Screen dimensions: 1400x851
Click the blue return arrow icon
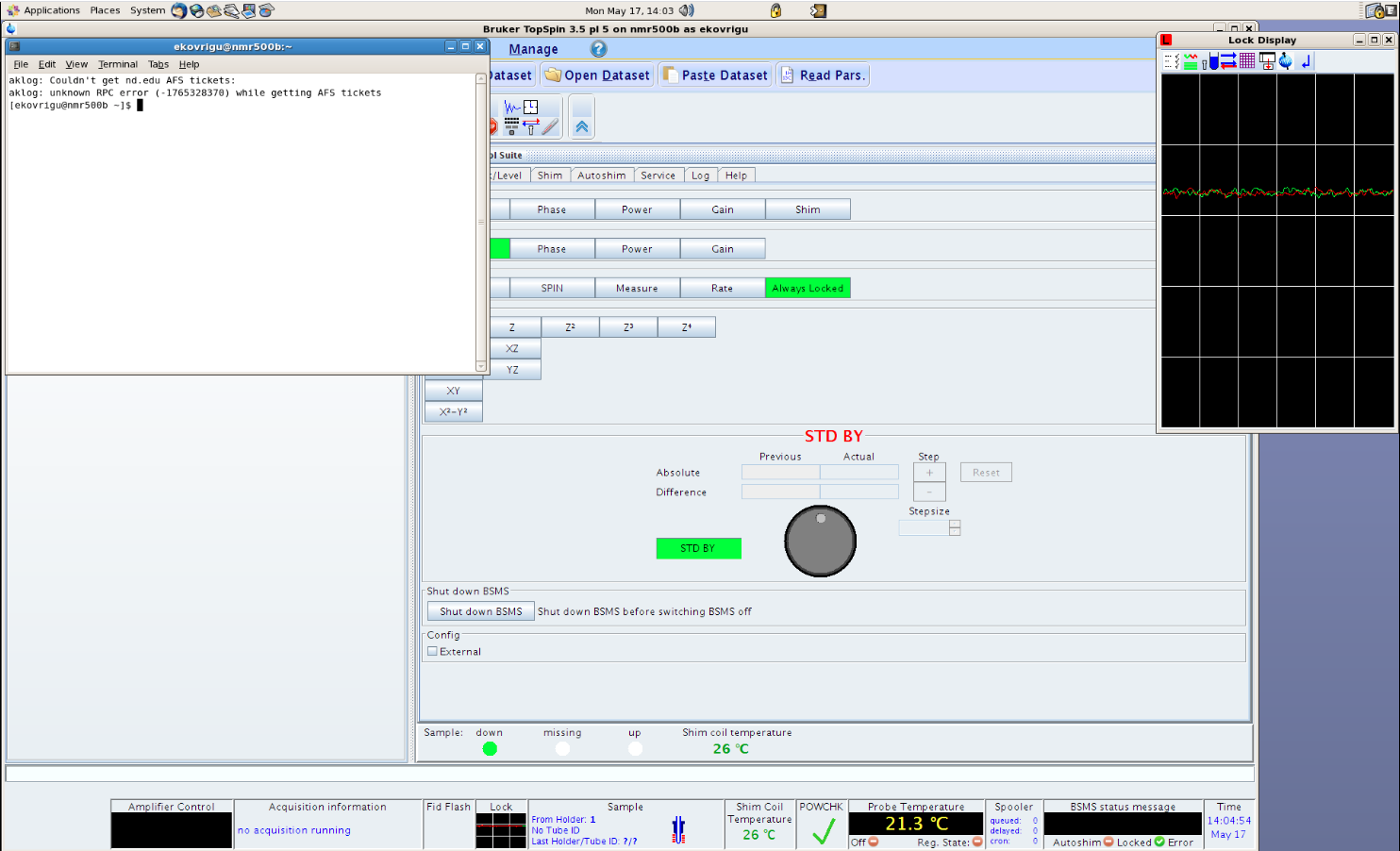coord(1307,61)
